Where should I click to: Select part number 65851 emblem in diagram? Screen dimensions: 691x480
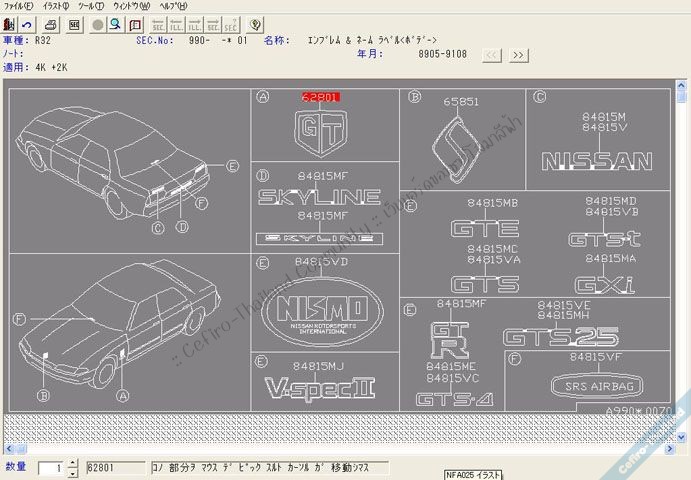click(461, 102)
